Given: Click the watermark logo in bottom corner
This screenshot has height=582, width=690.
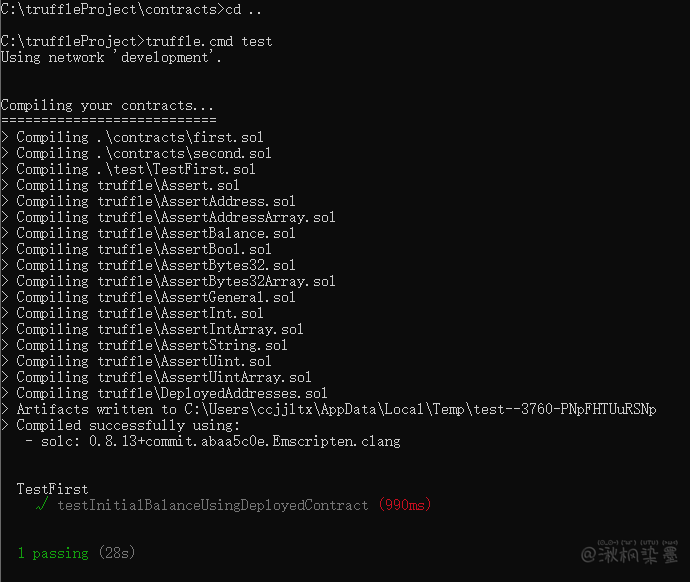Looking at the screenshot, I should click(x=632, y=554).
